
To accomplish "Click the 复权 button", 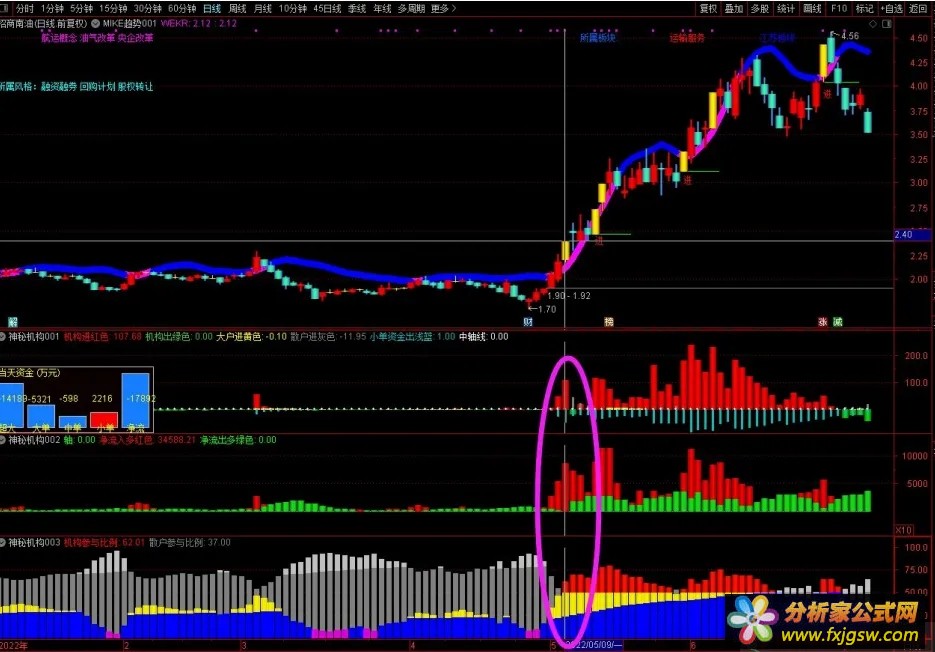I will click(x=708, y=8).
